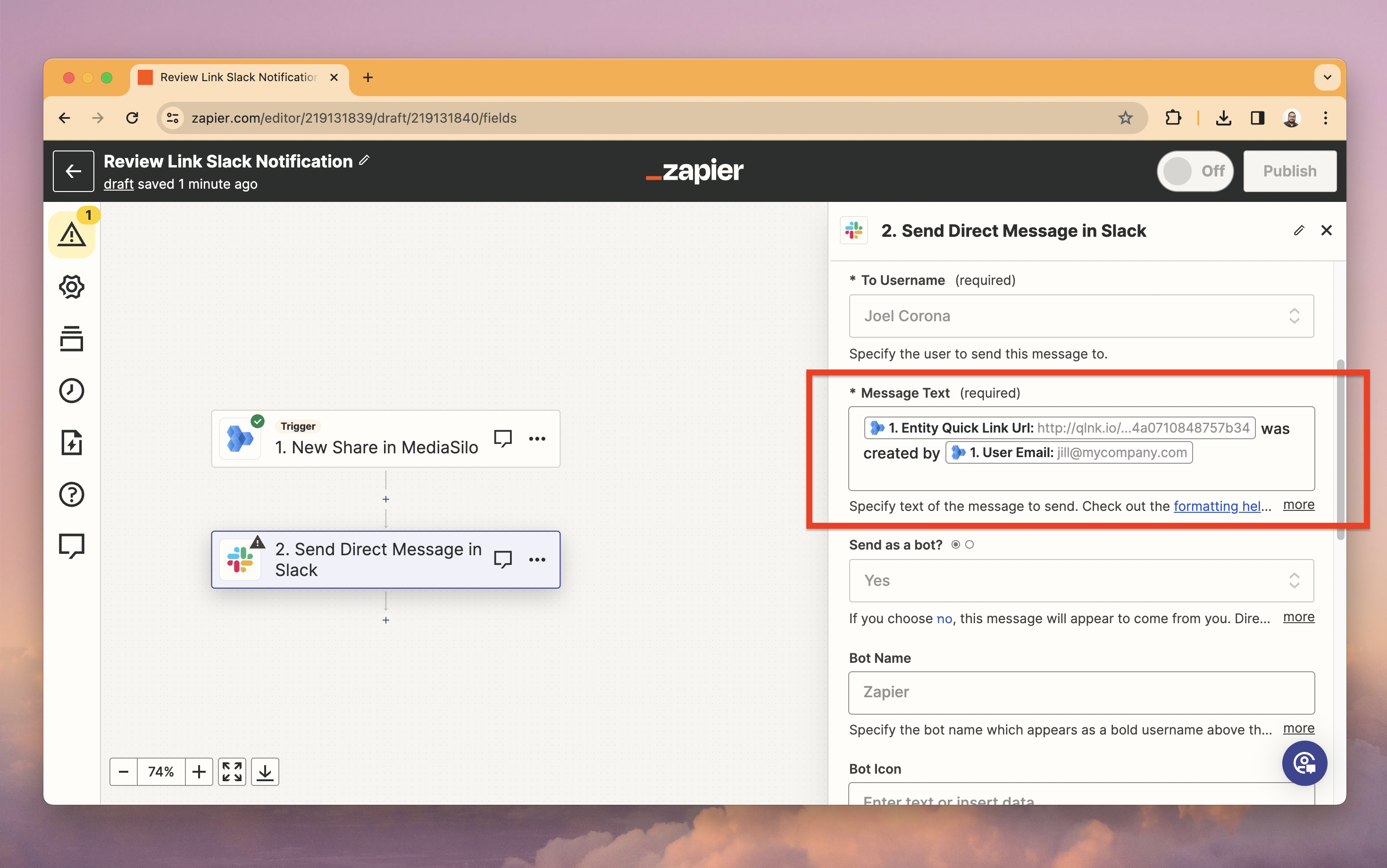This screenshot has width=1387, height=868.
Task: Click the Entity Quick Link Url pill
Action: click(1059, 428)
